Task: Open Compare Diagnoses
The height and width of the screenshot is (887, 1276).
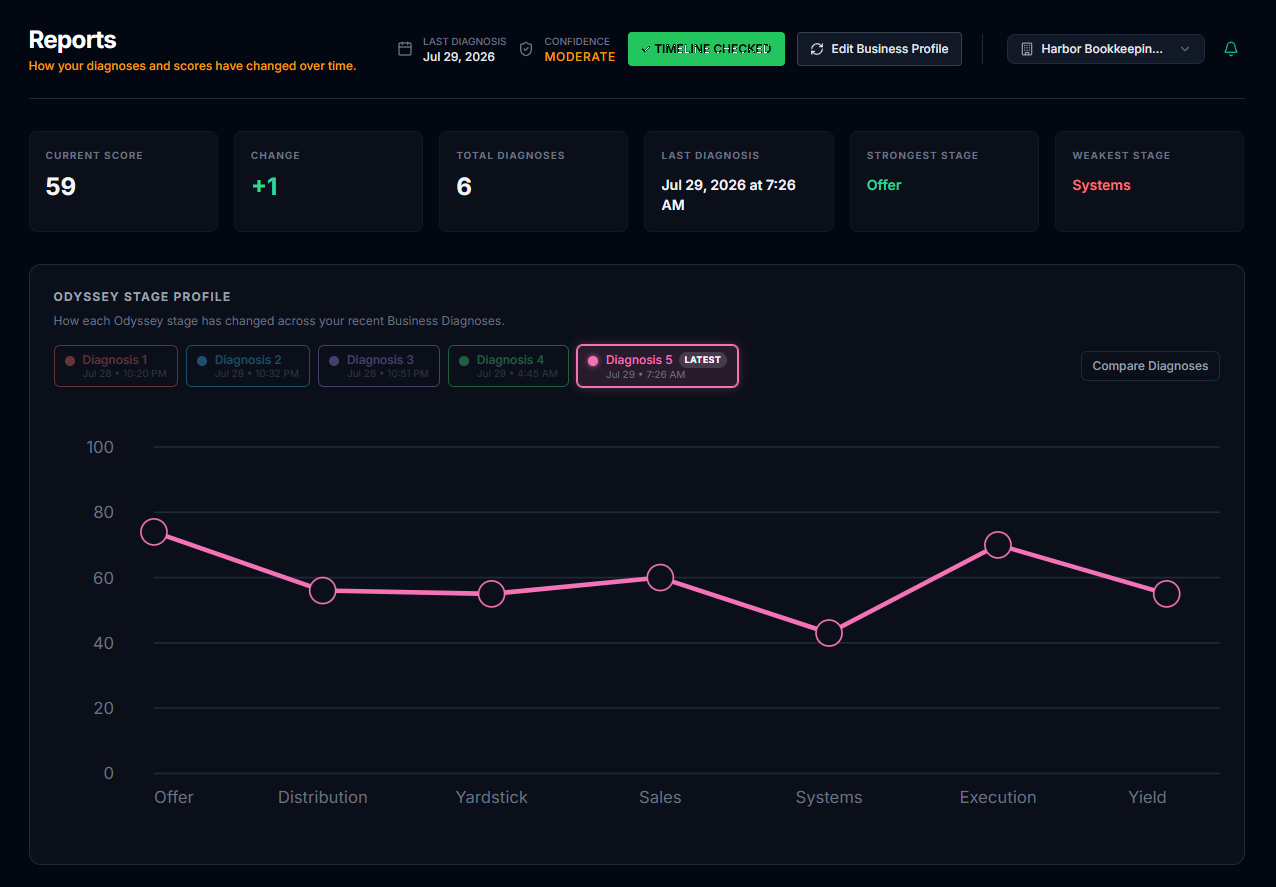Action: [x=1150, y=366]
